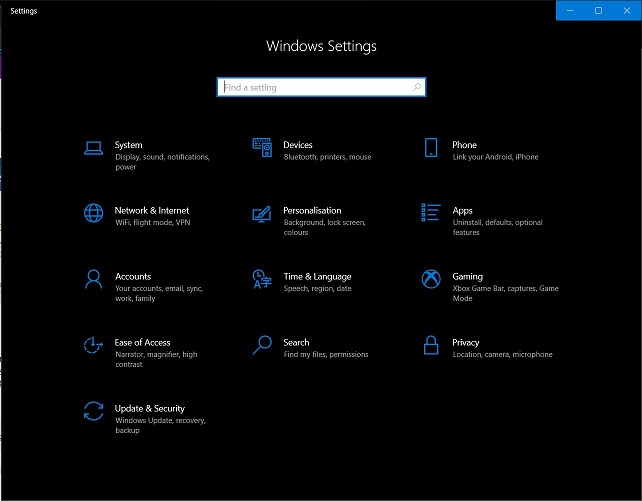Image resolution: width=642 pixels, height=501 pixels.
Task: Click 'Your accounts, email, sync, work, family' text
Action: tap(159, 293)
